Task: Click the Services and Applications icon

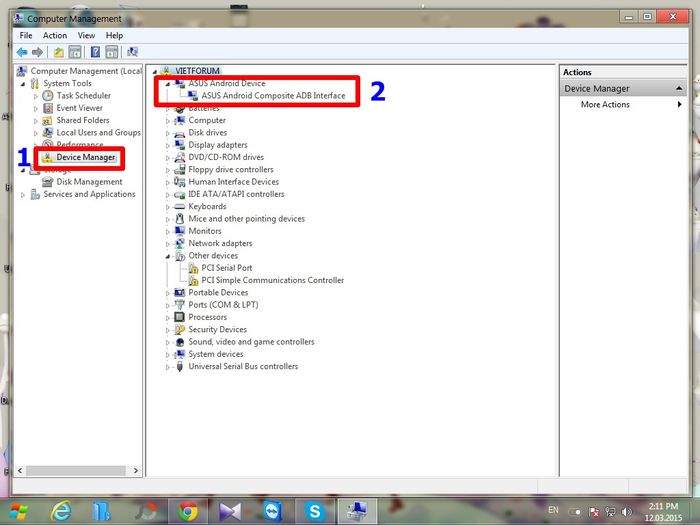Action: click(35, 194)
